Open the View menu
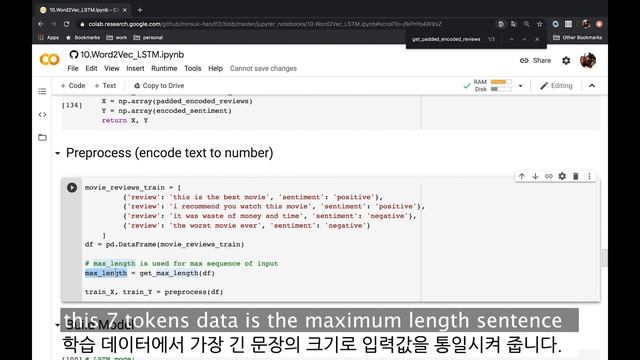 tap(111, 69)
